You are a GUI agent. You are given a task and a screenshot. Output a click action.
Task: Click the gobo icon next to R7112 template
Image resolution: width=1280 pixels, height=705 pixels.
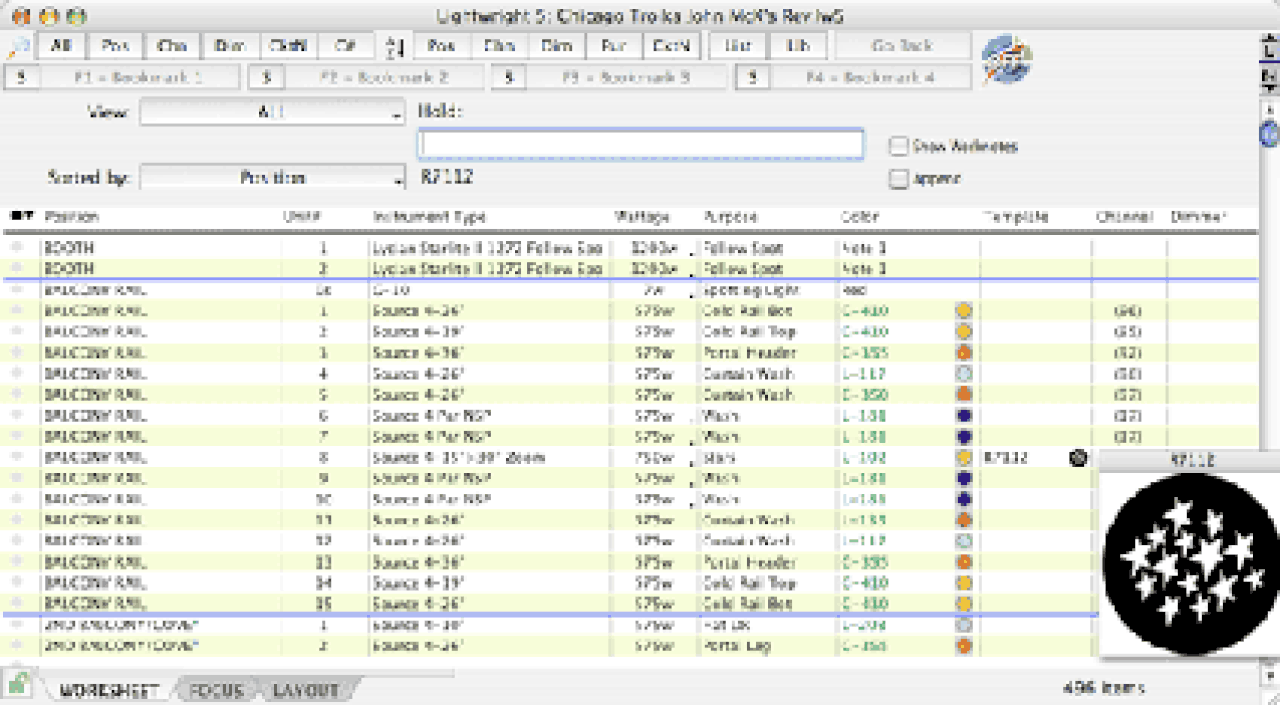pos(1078,458)
